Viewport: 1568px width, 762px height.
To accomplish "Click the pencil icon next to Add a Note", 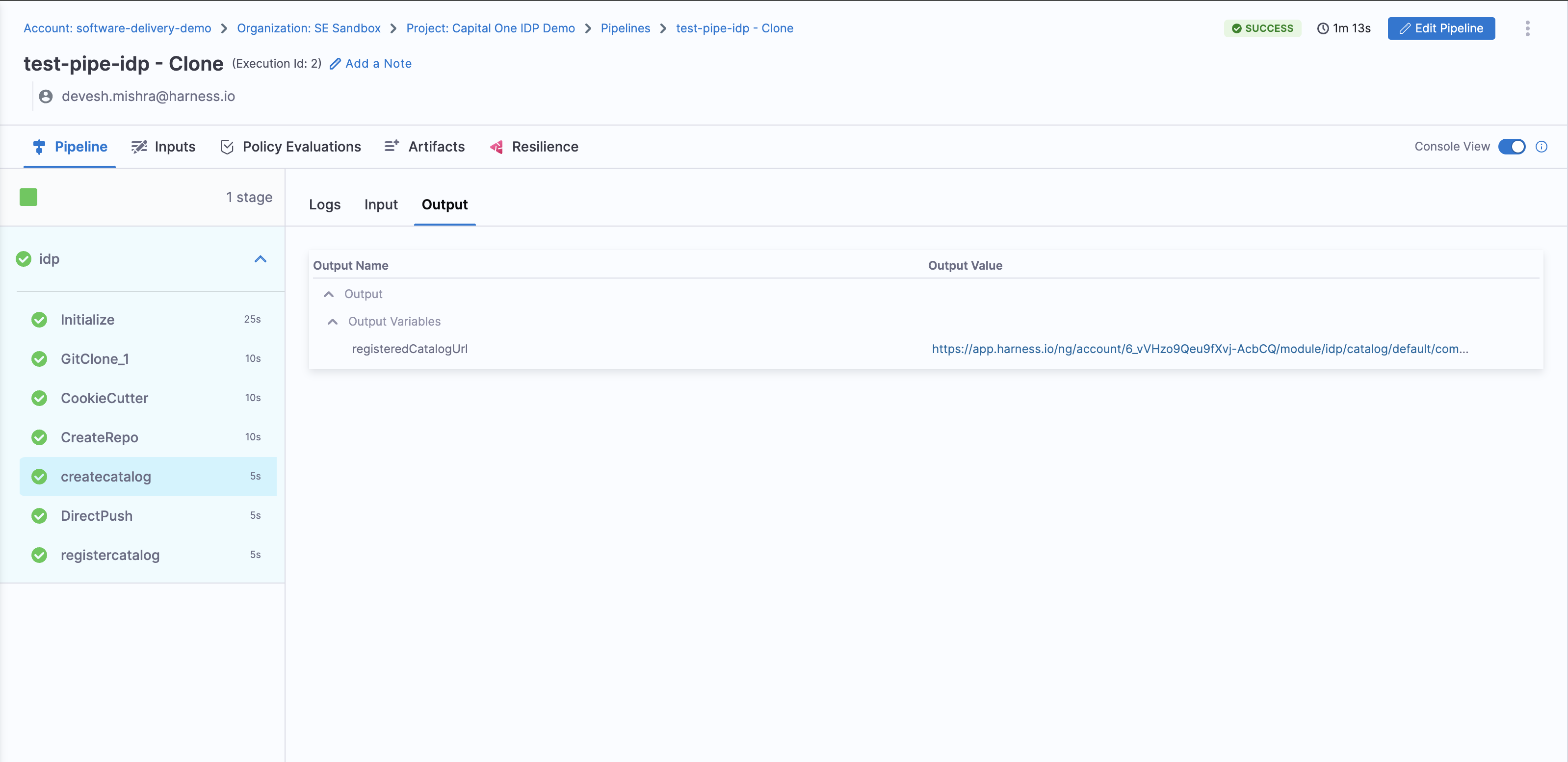I will [x=335, y=64].
